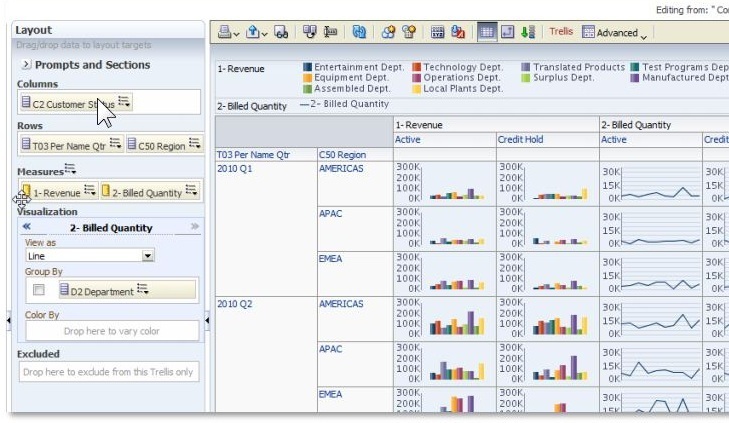The width and height of the screenshot is (729, 423).
Task: Click the import formatting toolbar icon
Action: 458,32
